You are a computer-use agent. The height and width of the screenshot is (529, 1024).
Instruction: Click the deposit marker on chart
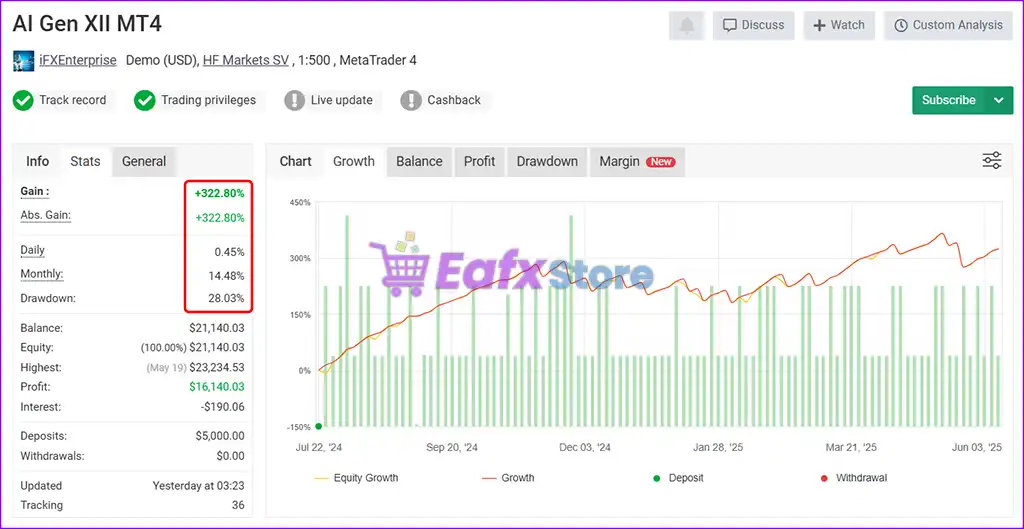point(319,426)
